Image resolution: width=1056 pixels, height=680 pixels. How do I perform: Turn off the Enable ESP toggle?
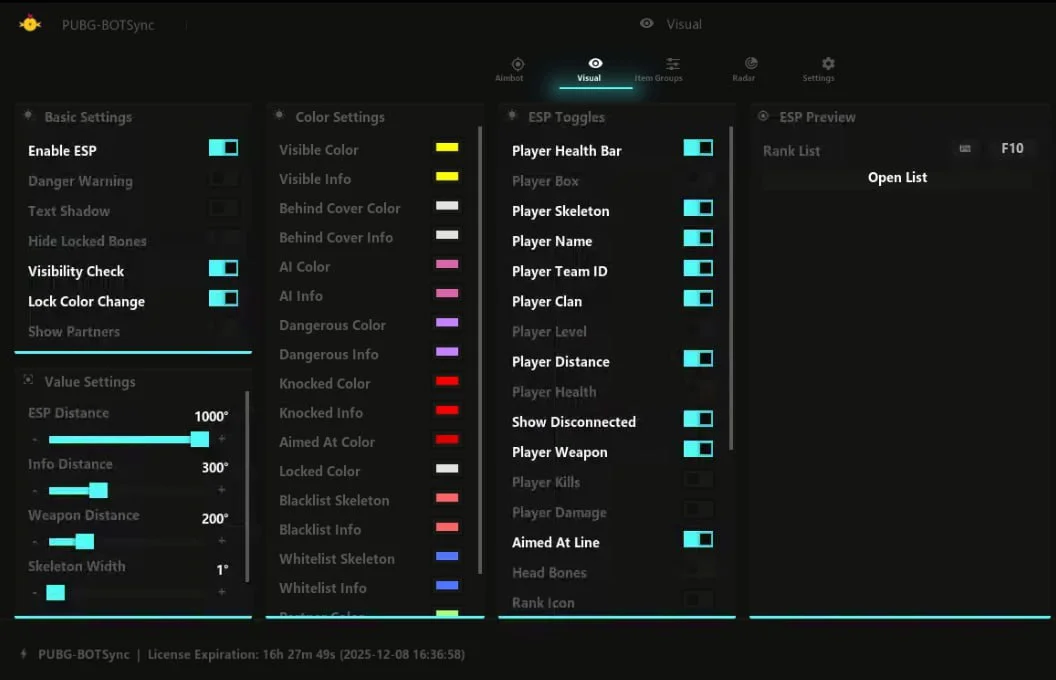pos(223,148)
